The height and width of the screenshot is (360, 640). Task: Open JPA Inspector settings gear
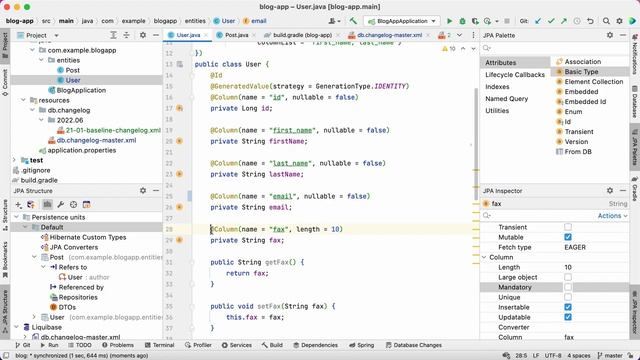click(x=609, y=191)
